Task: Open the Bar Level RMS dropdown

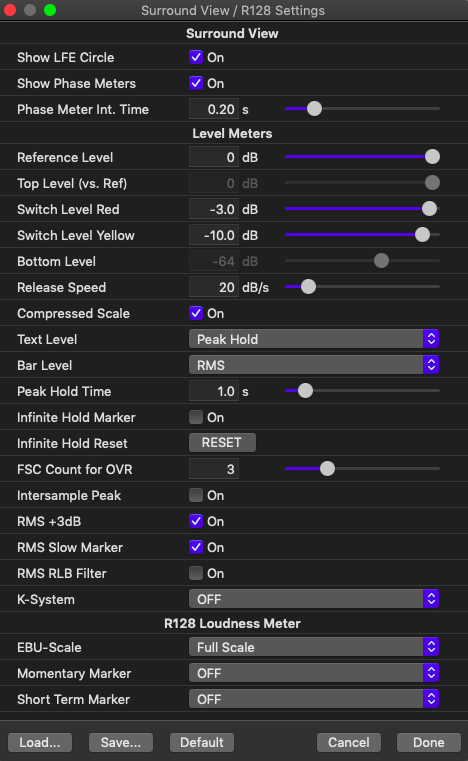Action: [x=314, y=365]
